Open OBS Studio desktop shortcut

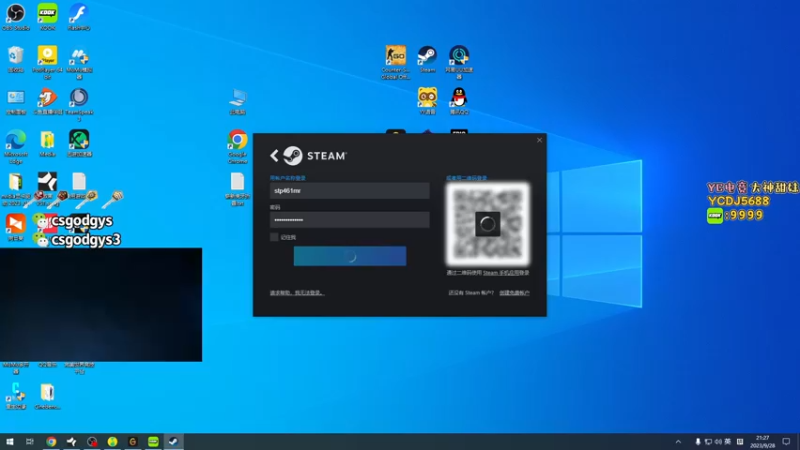16,17
